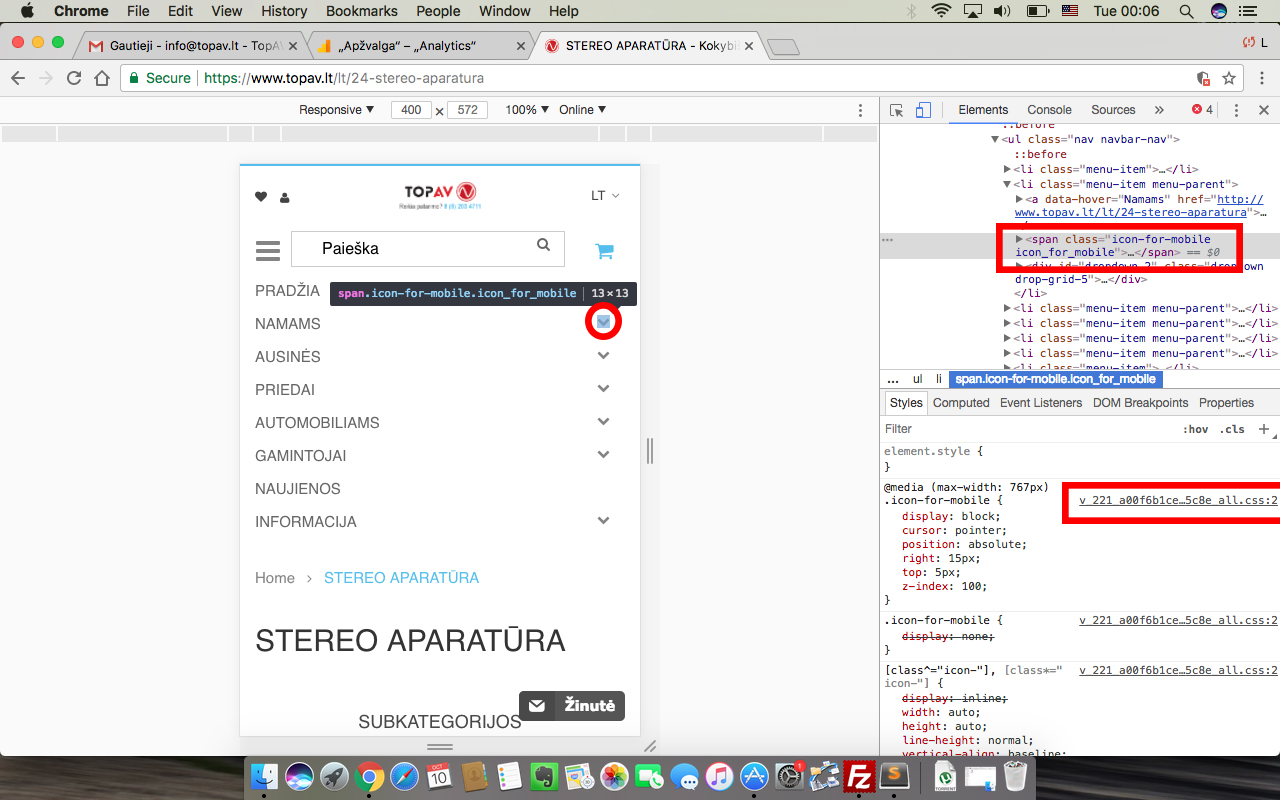Click the wishlist heart icon on the page

(261, 197)
